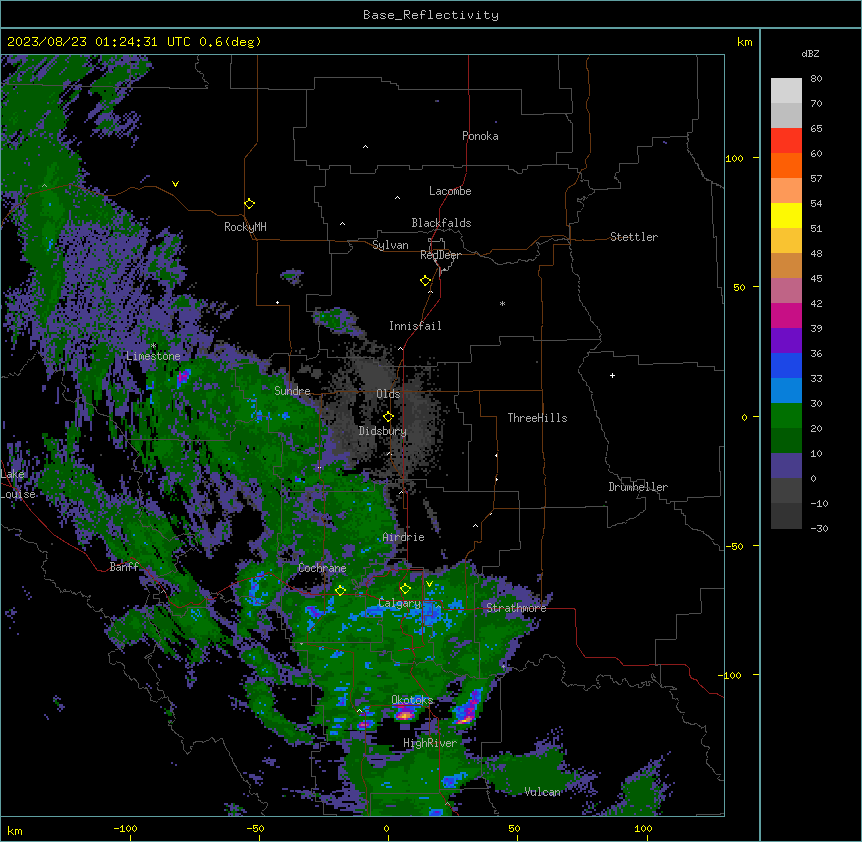Select the Sundre label
This screenshot has height=842, width=862.
pos(292,391)
